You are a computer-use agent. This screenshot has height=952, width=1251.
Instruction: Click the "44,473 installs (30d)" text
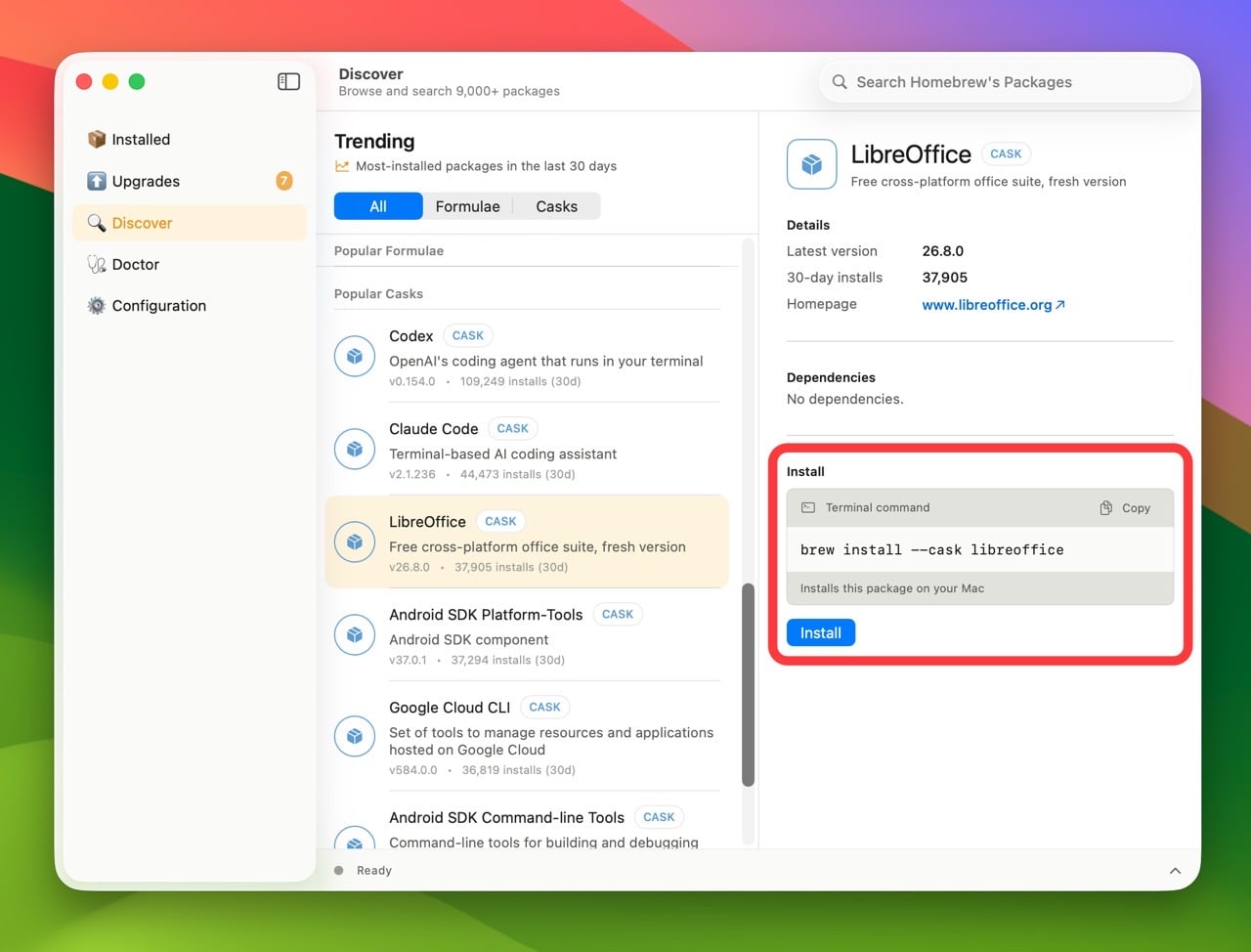(518, 474)
